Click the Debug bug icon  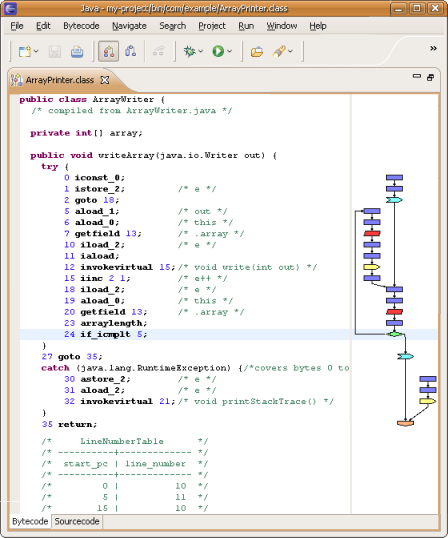(x=189, y=51)
